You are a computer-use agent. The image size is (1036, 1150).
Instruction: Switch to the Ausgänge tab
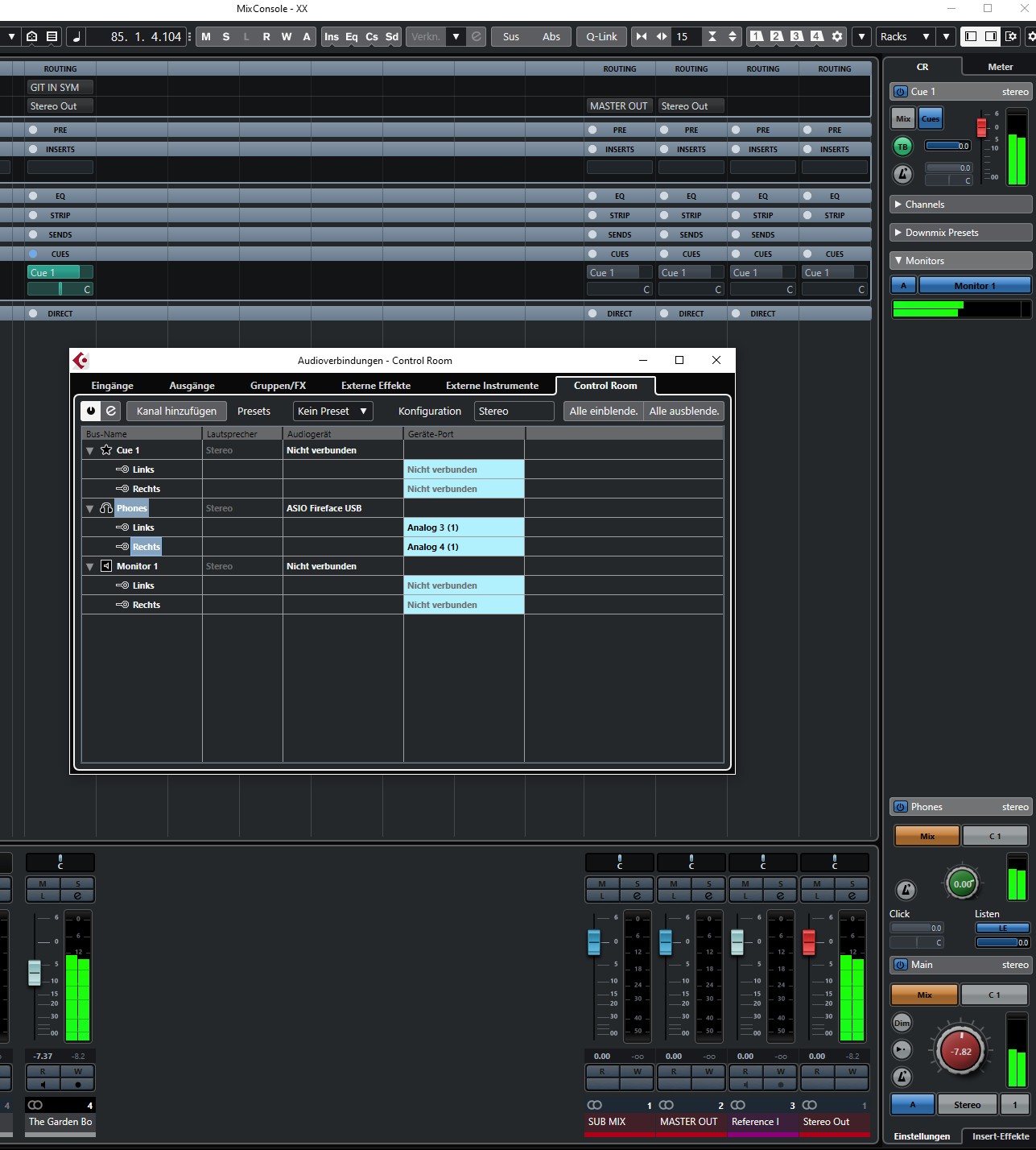click(192, 386)
